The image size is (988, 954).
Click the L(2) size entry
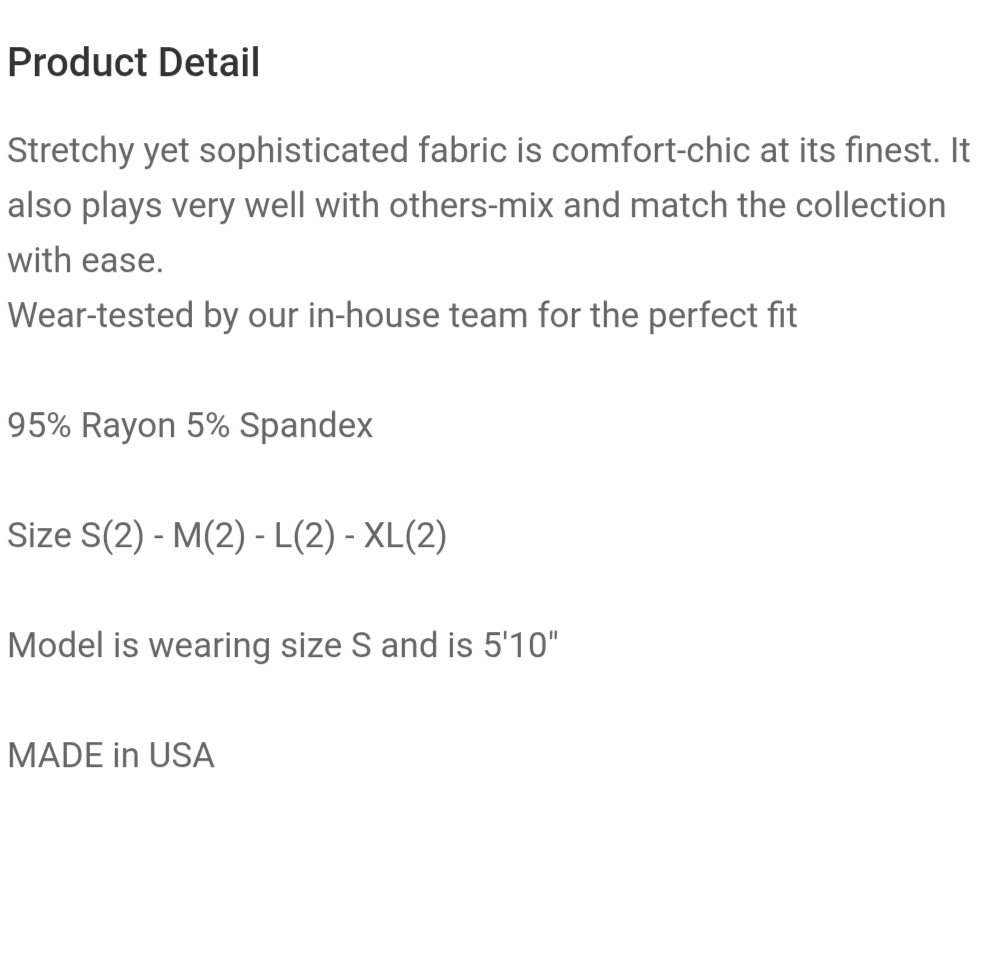pyautogui.click(x=304, y=536)
